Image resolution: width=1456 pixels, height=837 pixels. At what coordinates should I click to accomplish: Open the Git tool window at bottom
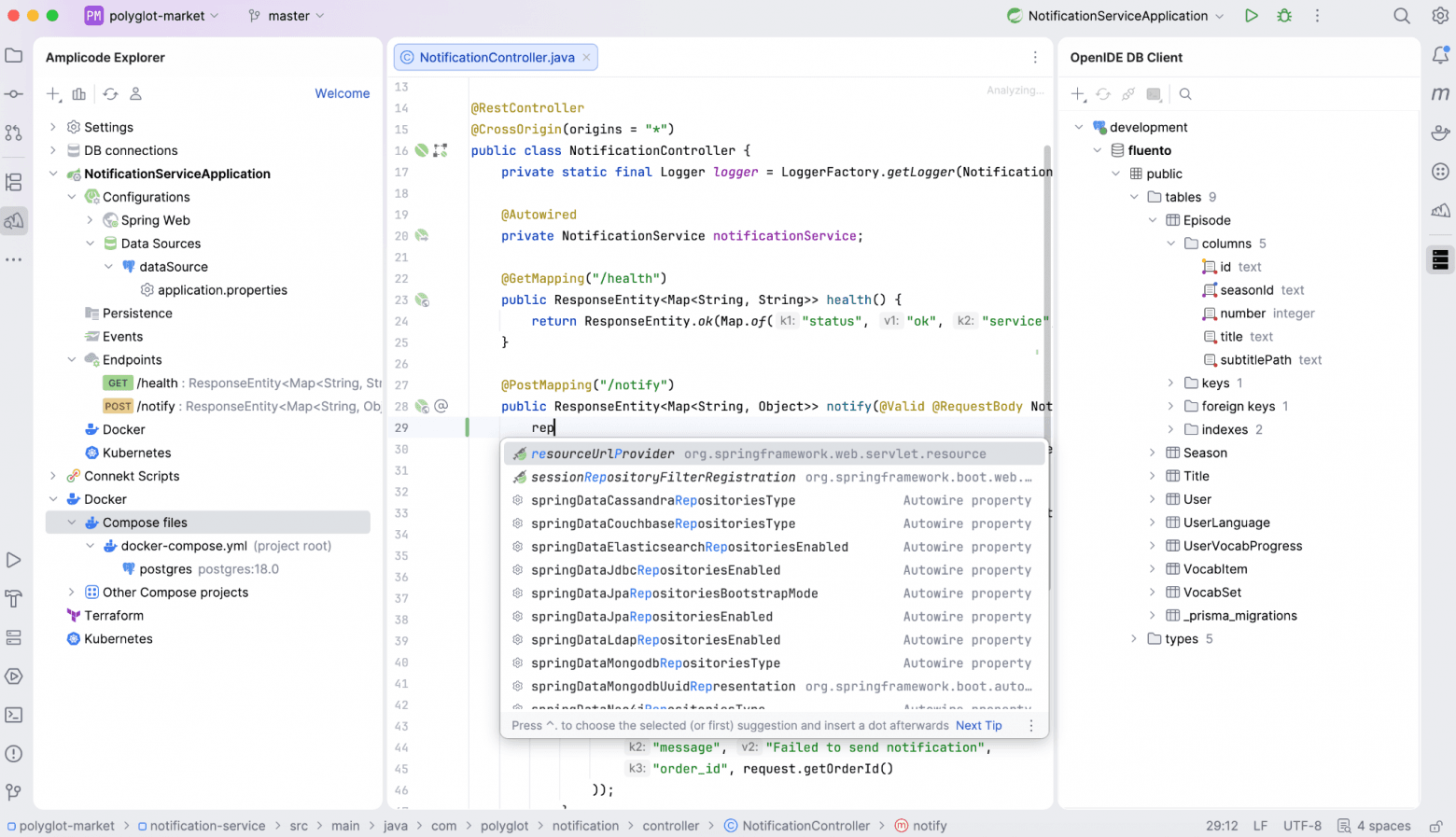[14, 792]
